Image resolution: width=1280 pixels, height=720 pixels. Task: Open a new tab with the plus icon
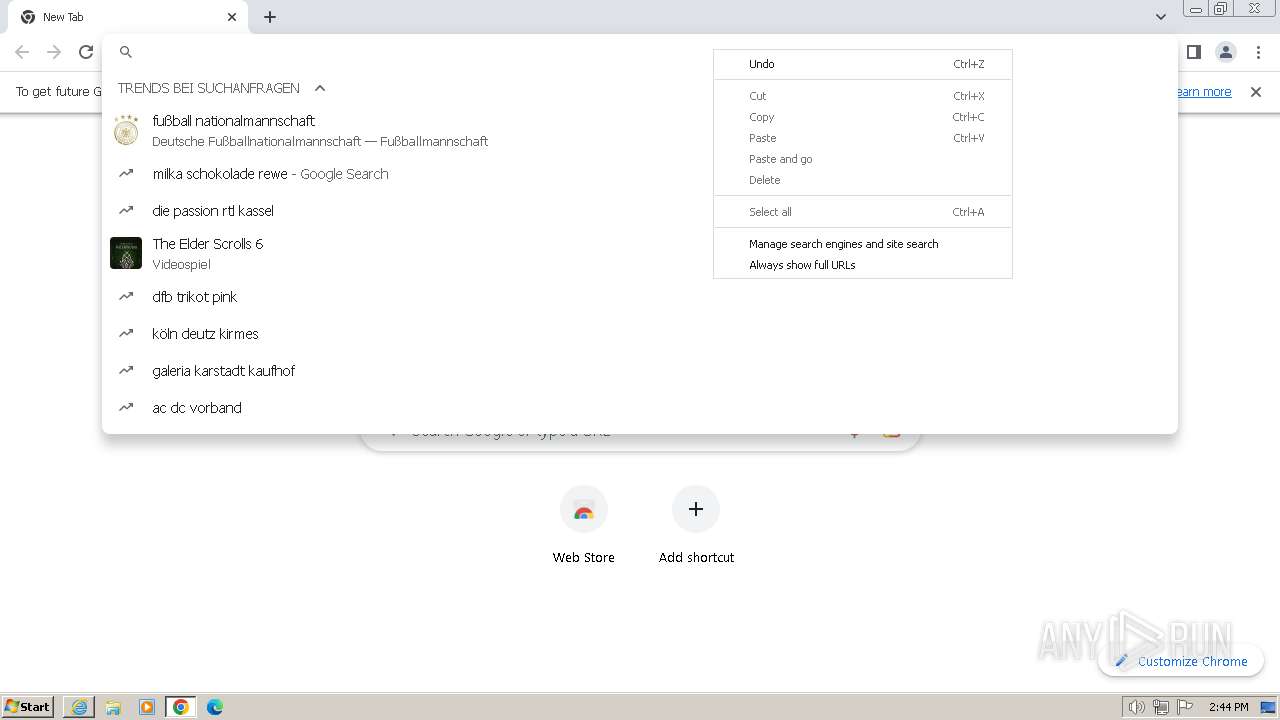270,17
